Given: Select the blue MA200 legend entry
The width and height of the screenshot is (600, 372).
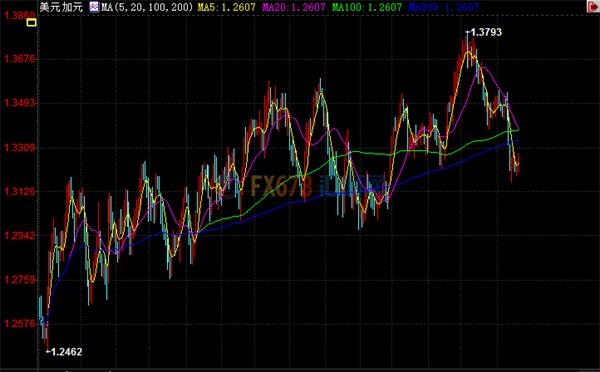Looking at the screenshot, I should 443,7.
